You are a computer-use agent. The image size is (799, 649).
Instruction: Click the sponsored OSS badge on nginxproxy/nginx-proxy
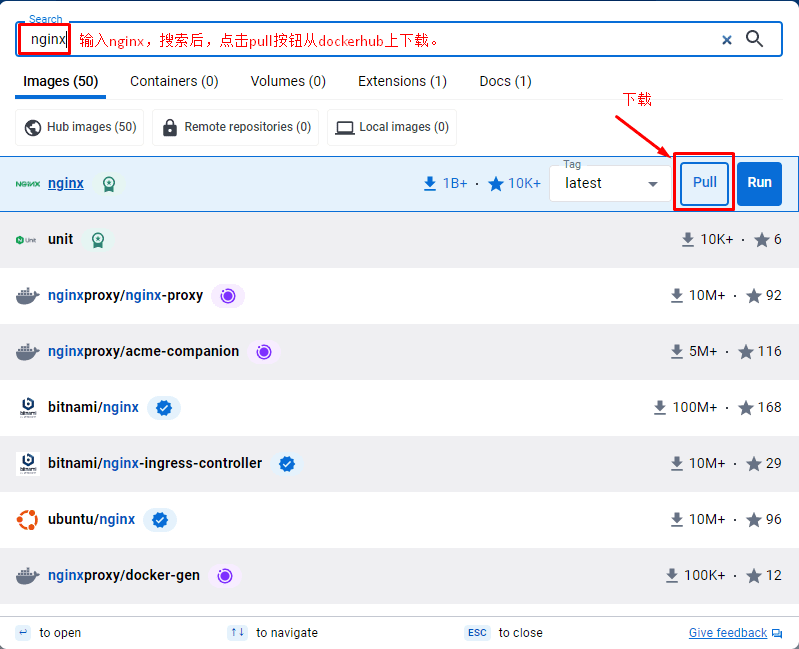click(228, 296)
